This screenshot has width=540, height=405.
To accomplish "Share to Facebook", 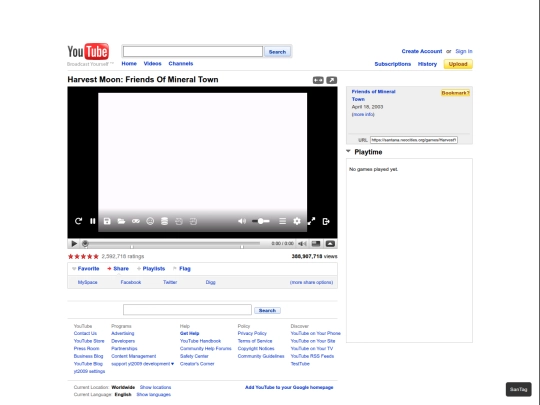I will tap(131, 282).
